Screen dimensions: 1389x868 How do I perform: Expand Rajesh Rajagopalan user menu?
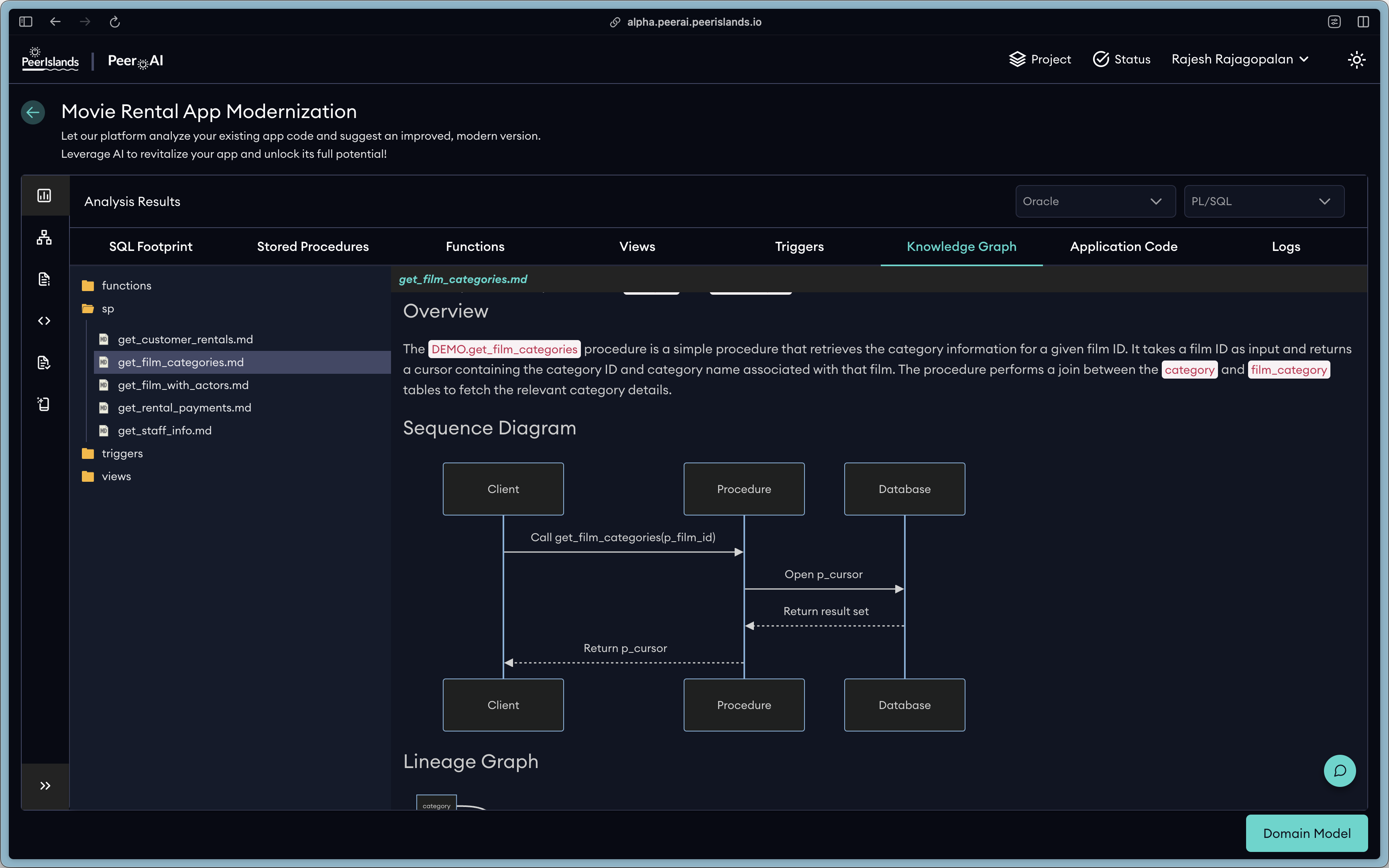pos(1240,59)
